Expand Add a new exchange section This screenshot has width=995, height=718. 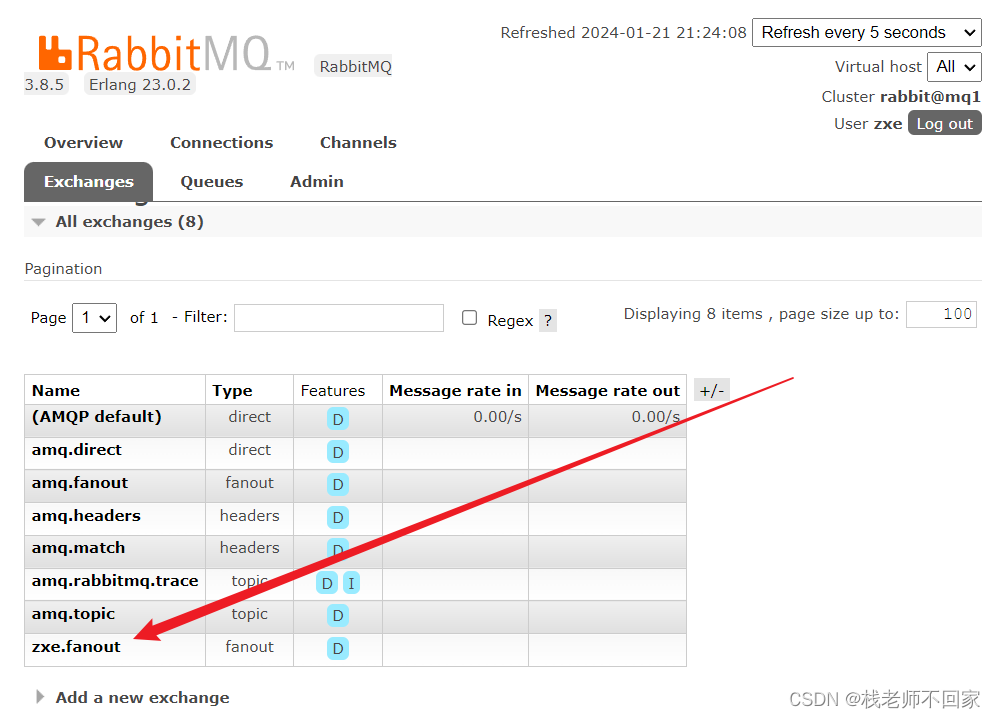142,698
